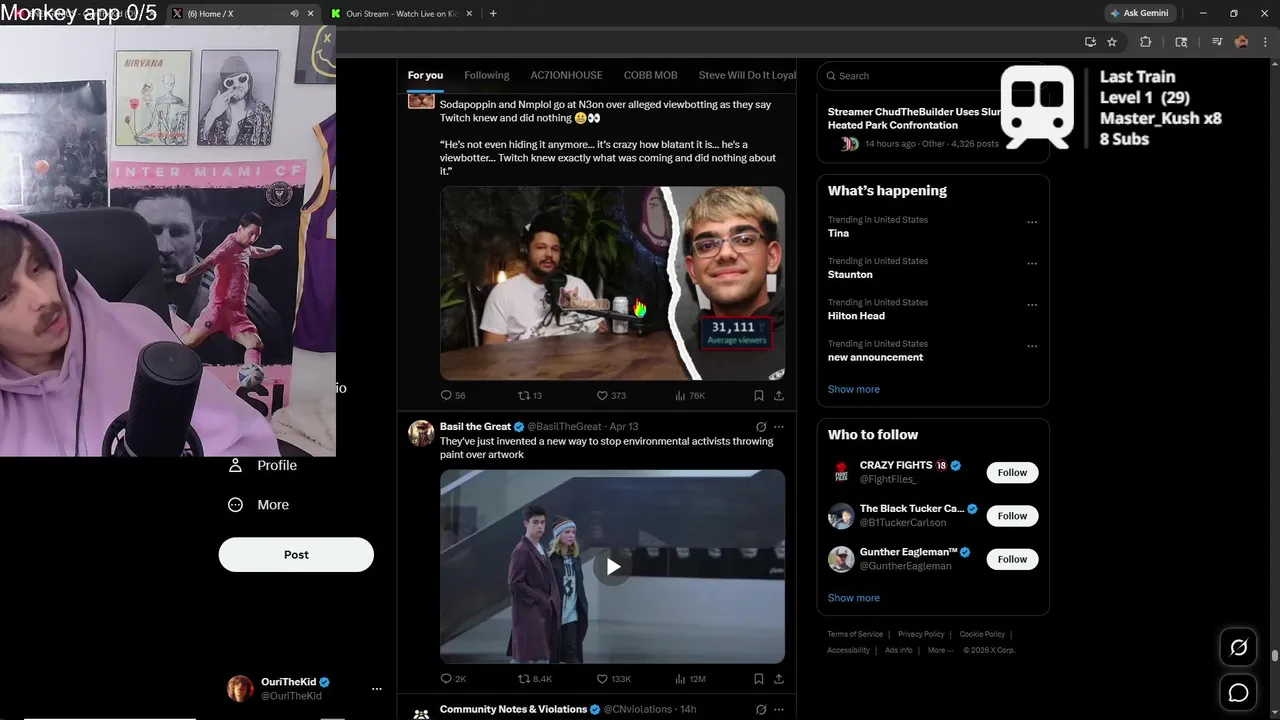Open more options on Basil the Great post
Image resolution: width=1280 pixels, height=720 pixels.
779,427
